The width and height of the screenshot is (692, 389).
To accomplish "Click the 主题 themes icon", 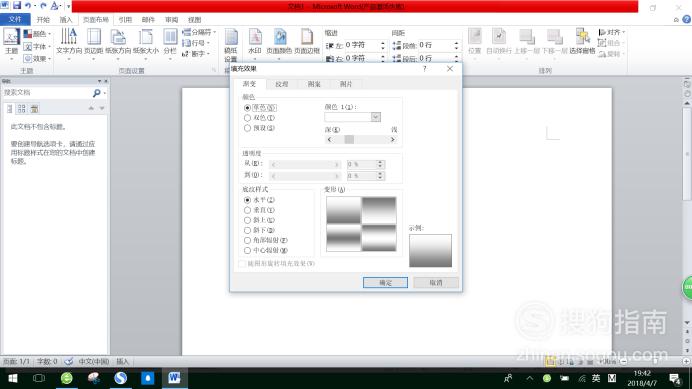I will [x=11, y=43].
